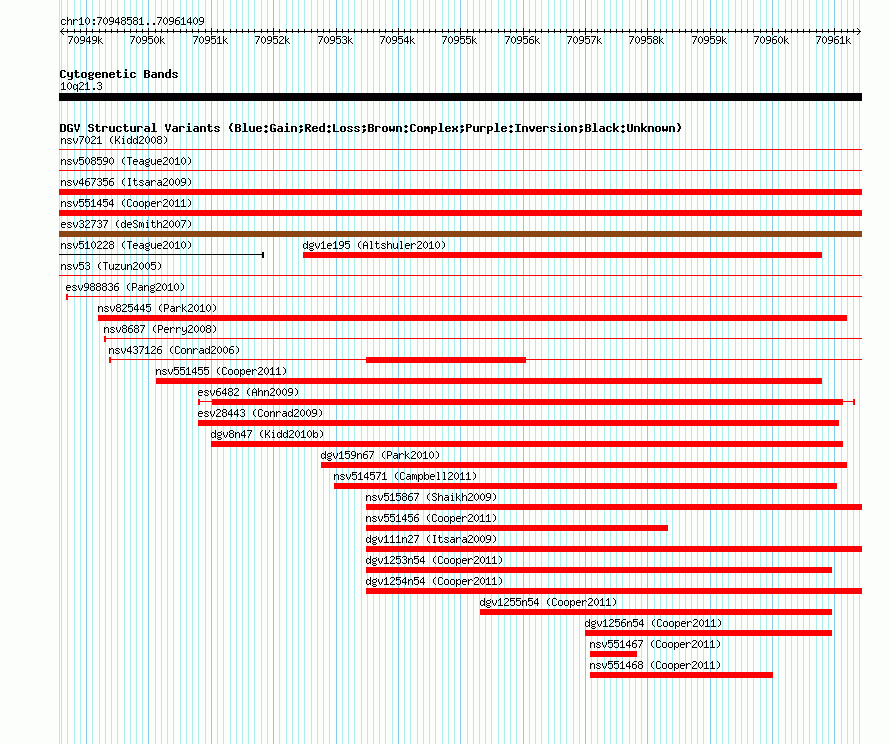
Task: Open variant nsv515867 (Shaikh2009)
Action: click(431, 497)
